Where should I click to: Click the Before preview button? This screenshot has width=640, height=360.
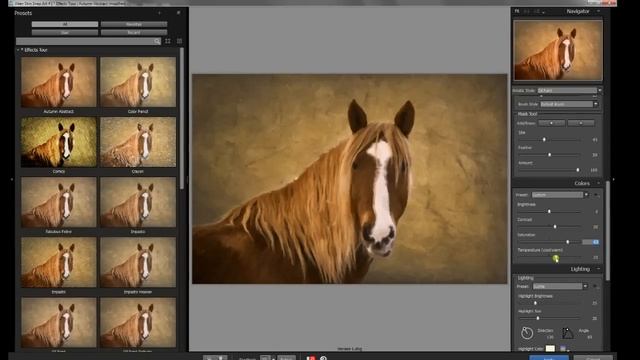pyautogui.click(x=287, y=358)
